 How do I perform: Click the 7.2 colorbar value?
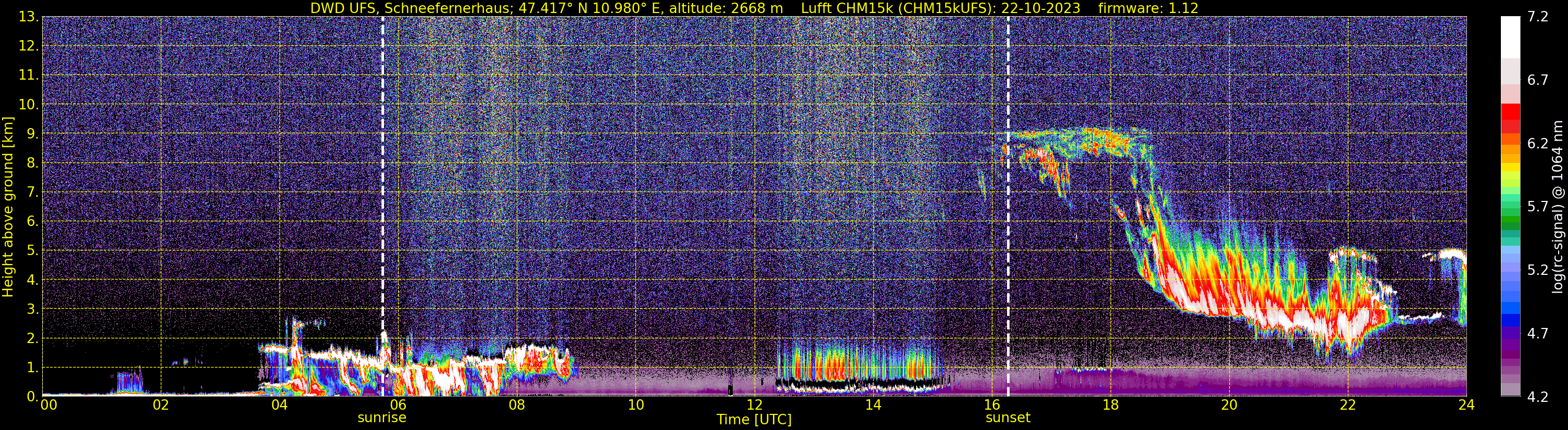tap(1538, 17)
